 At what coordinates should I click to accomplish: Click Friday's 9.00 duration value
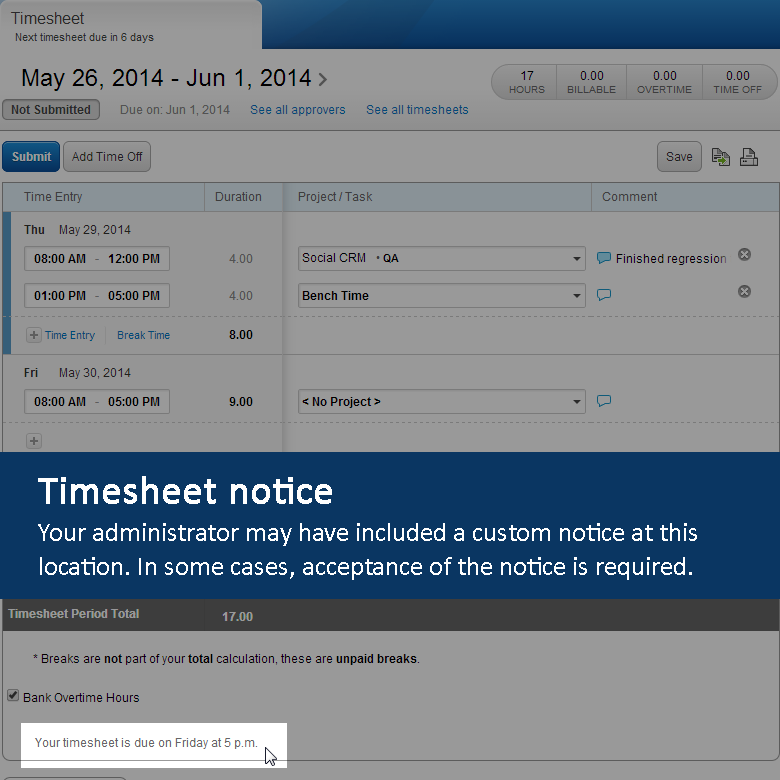[x=241, y=401]
